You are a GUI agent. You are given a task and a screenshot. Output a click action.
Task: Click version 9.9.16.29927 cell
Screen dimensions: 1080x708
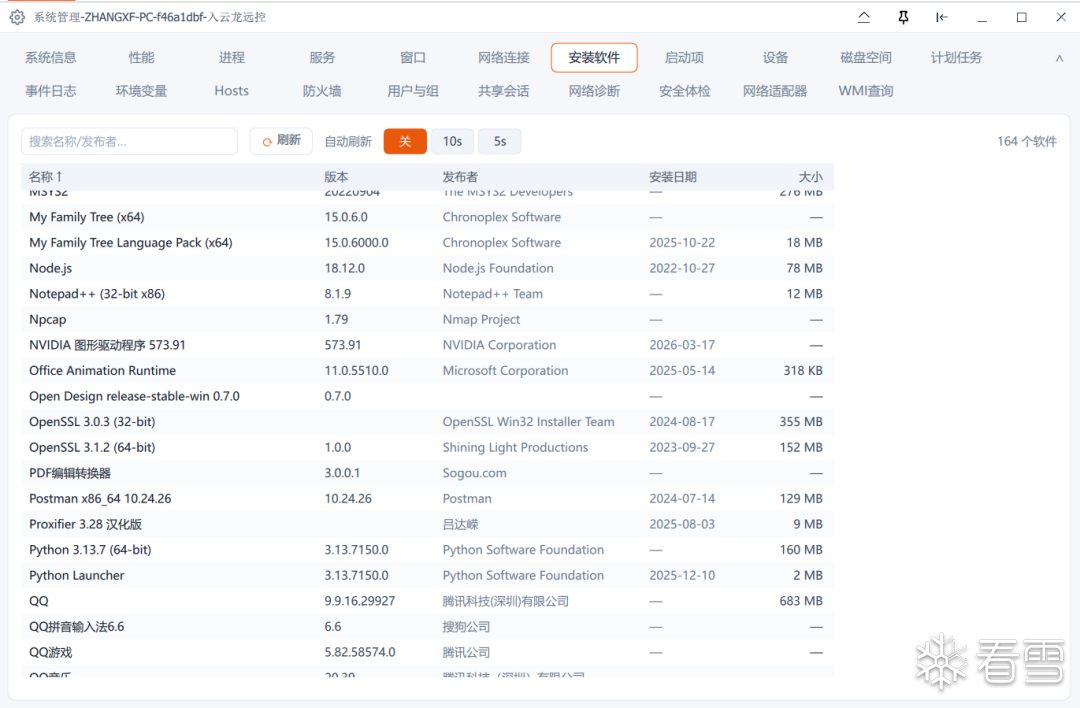pos(360,601)
